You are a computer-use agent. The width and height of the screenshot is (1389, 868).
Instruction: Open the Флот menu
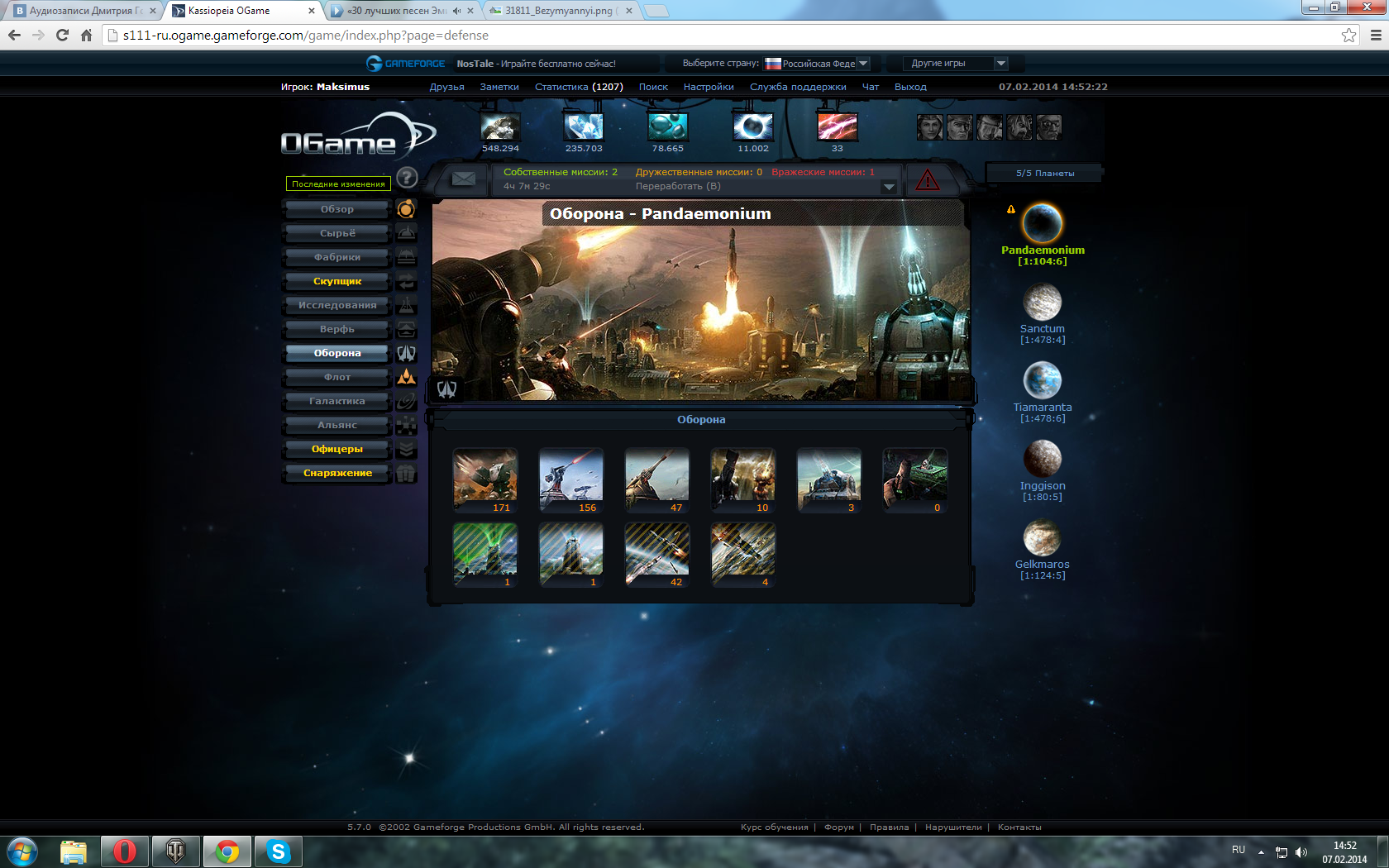click(x=337, y=377)
